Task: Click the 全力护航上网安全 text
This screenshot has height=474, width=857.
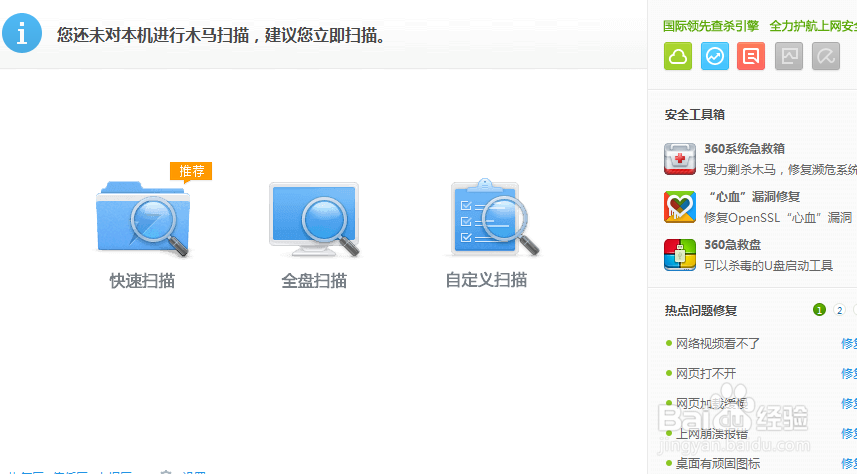Action: (x=813, y=26)
